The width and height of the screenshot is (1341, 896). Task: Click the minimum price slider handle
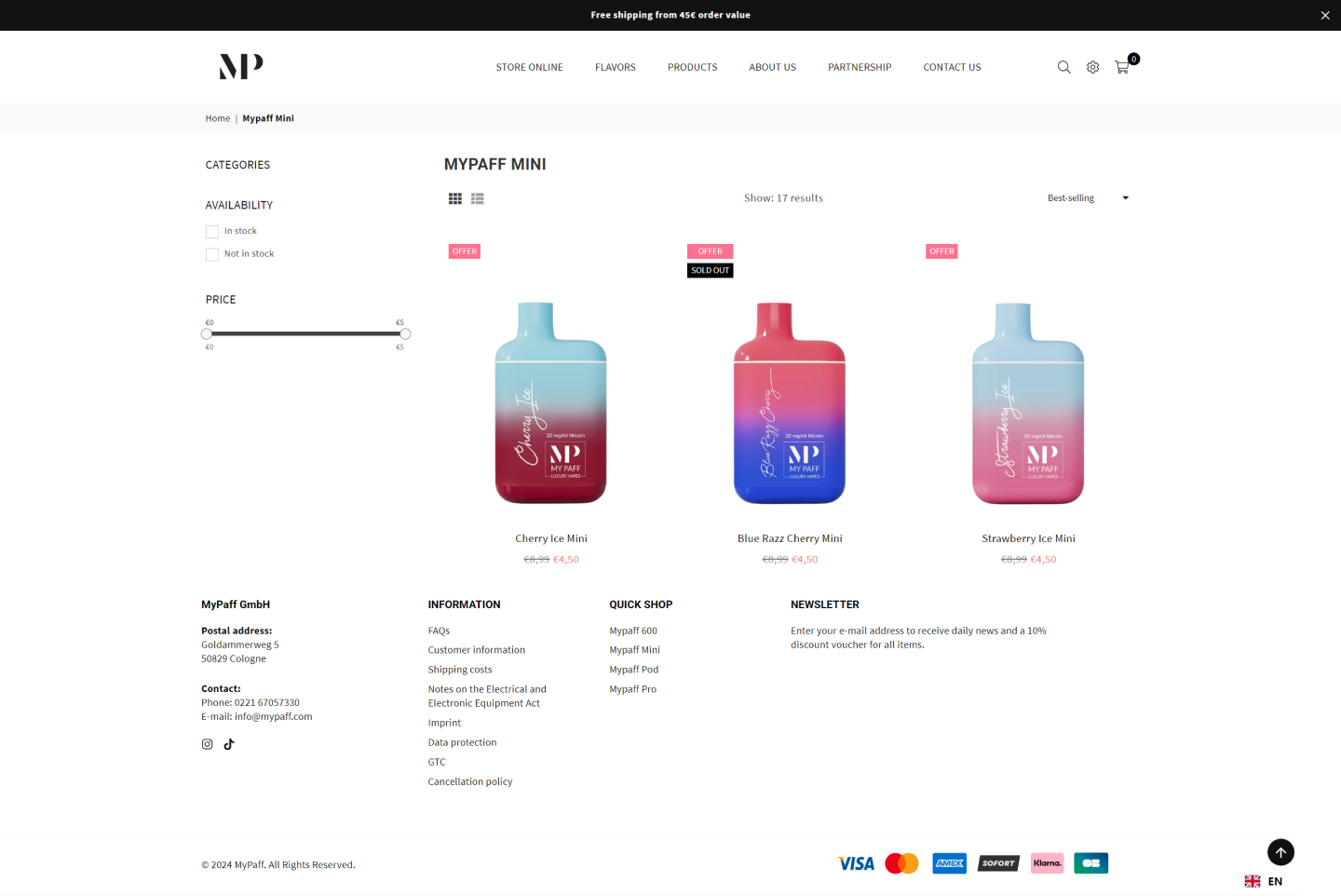[207, 333]
